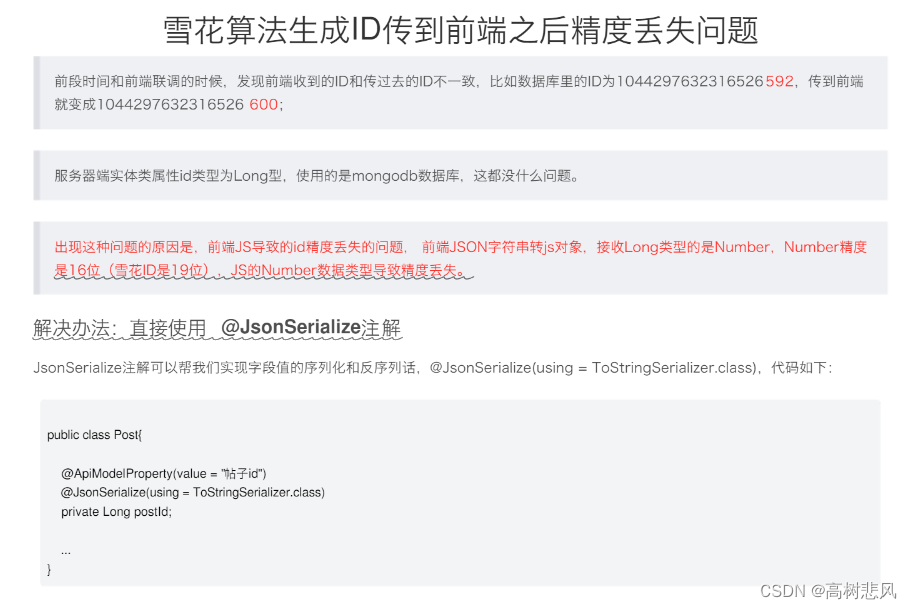Image resolution: width=912 pixels, height=609 pixels.
Task: Click the 'public class Post{' code line
Action: click(95, 435)
